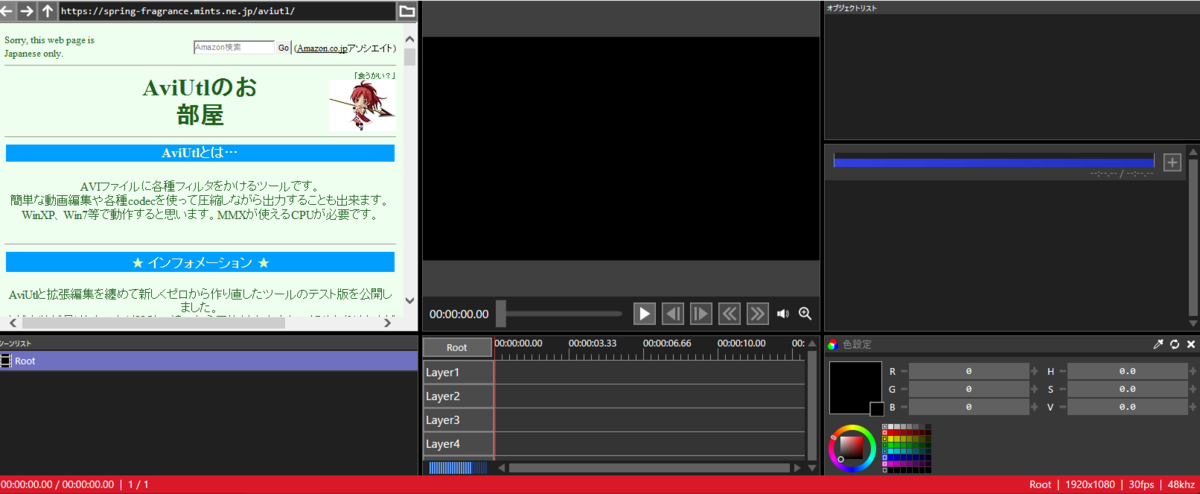Click the blue palette row icon
This screenshot has height=494, width=1200.
click(885, 457)
